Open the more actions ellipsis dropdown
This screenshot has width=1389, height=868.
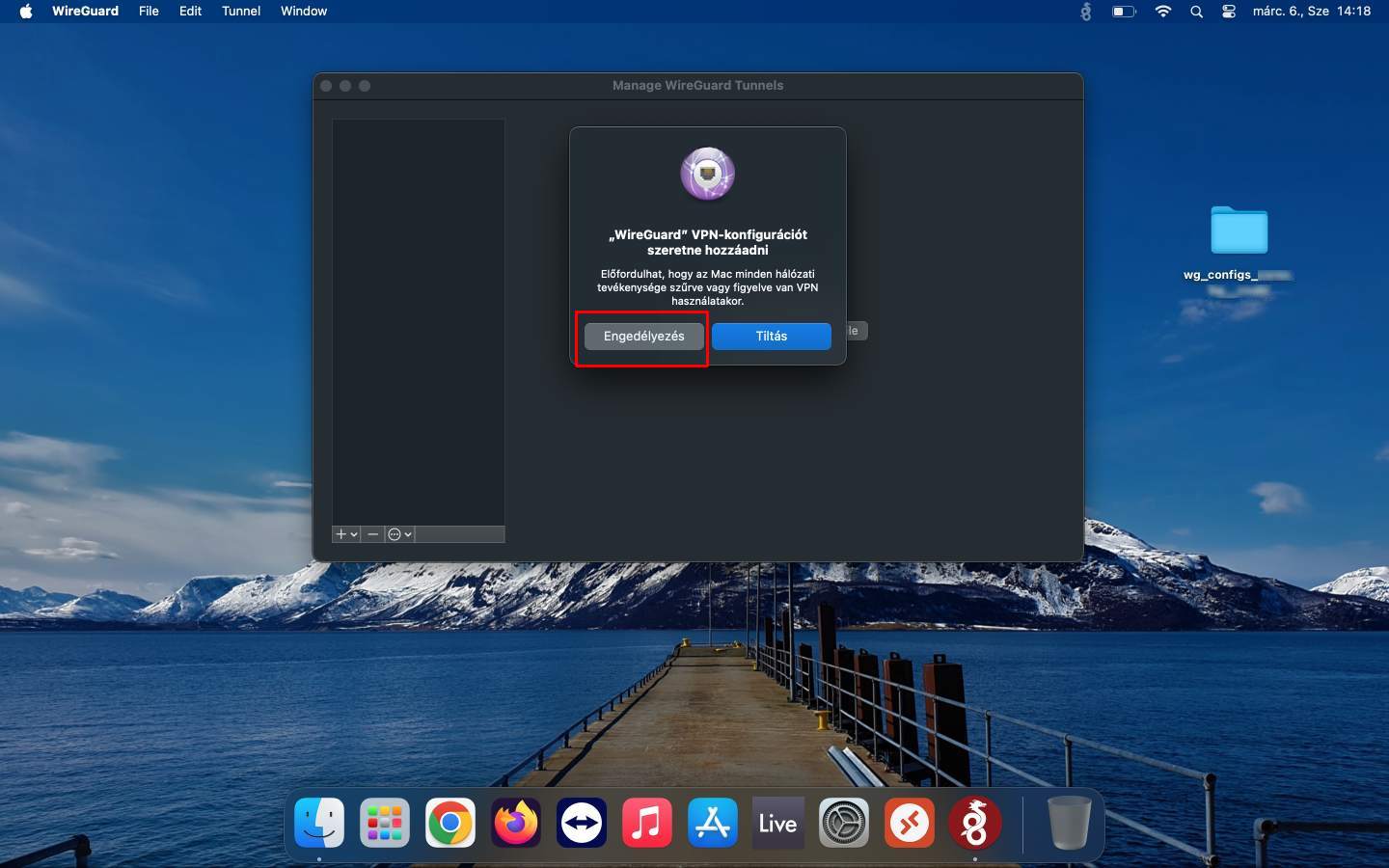point(399,534)
